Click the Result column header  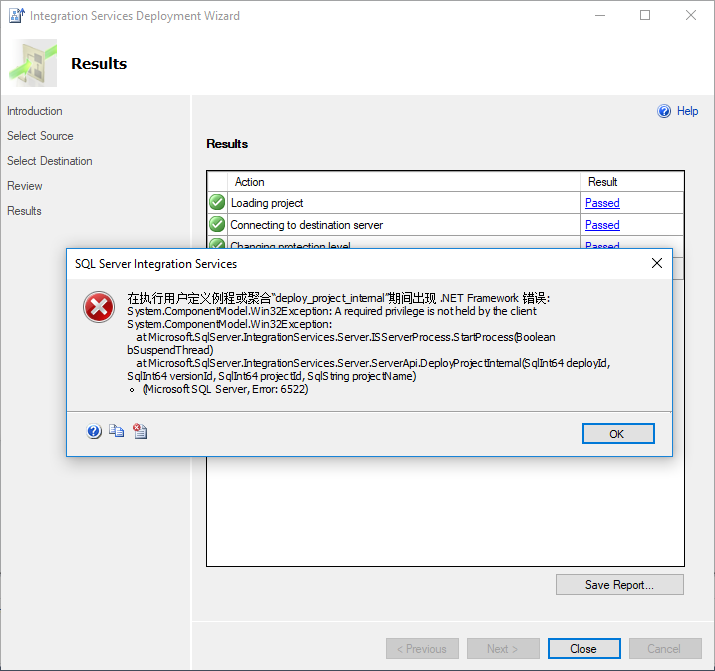tap(603, 182)
